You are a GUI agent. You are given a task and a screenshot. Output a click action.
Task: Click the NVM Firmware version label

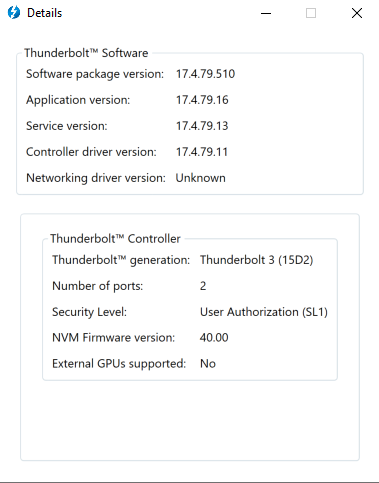pos(113,337)
